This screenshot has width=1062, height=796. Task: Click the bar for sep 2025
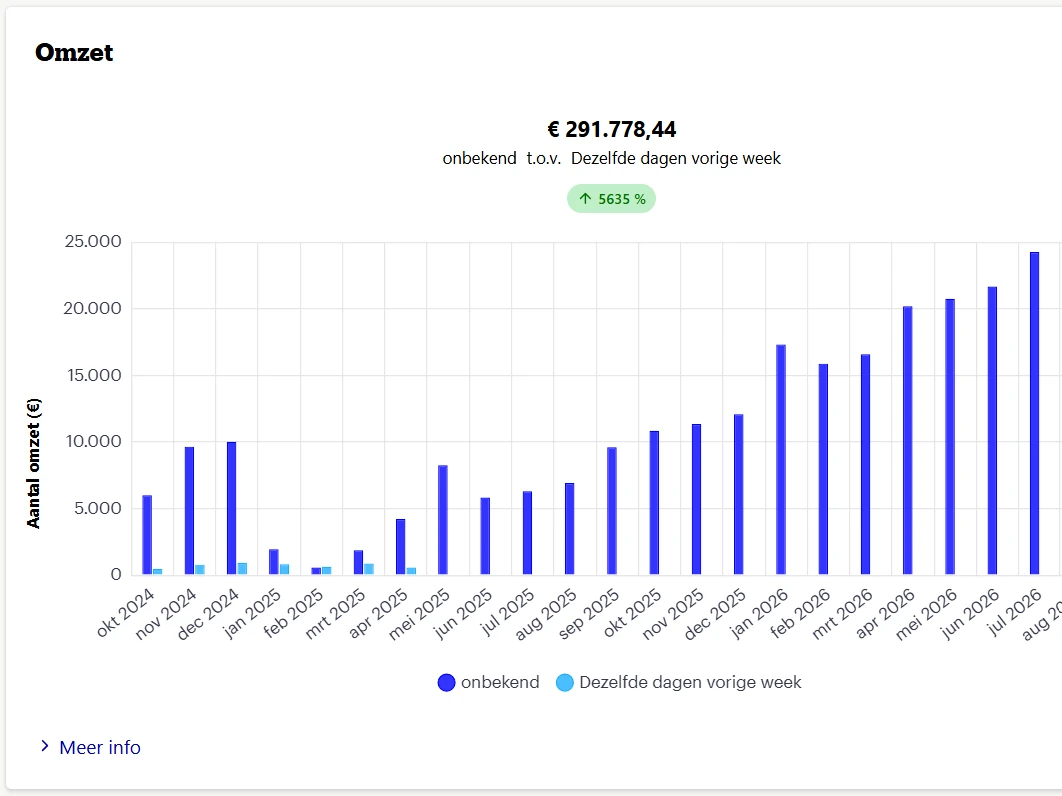click(612, 511)
